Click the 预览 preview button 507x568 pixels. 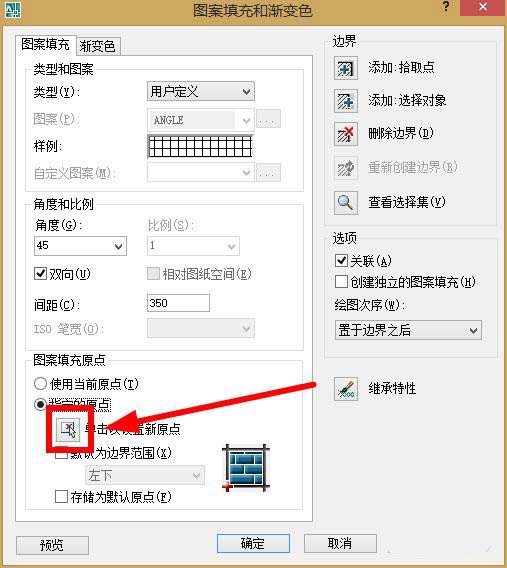point(52,545)
